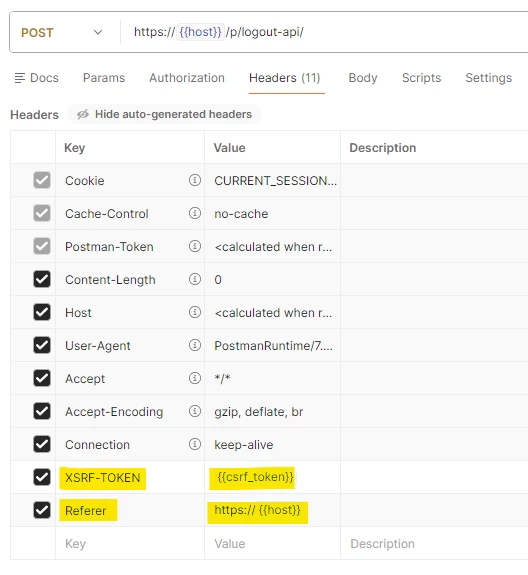Image resolution: width=528 pixels, height=575 pixels.
Task: Uncheck the XSRF-TOKEN header checkbox
Action: (42, 477)
